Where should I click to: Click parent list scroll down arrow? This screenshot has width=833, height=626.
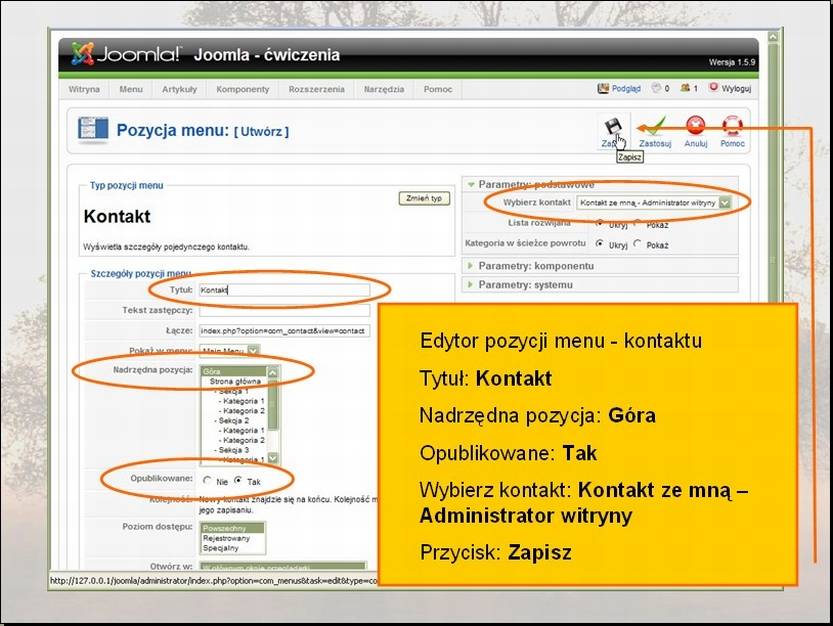(x=273, y=458)
